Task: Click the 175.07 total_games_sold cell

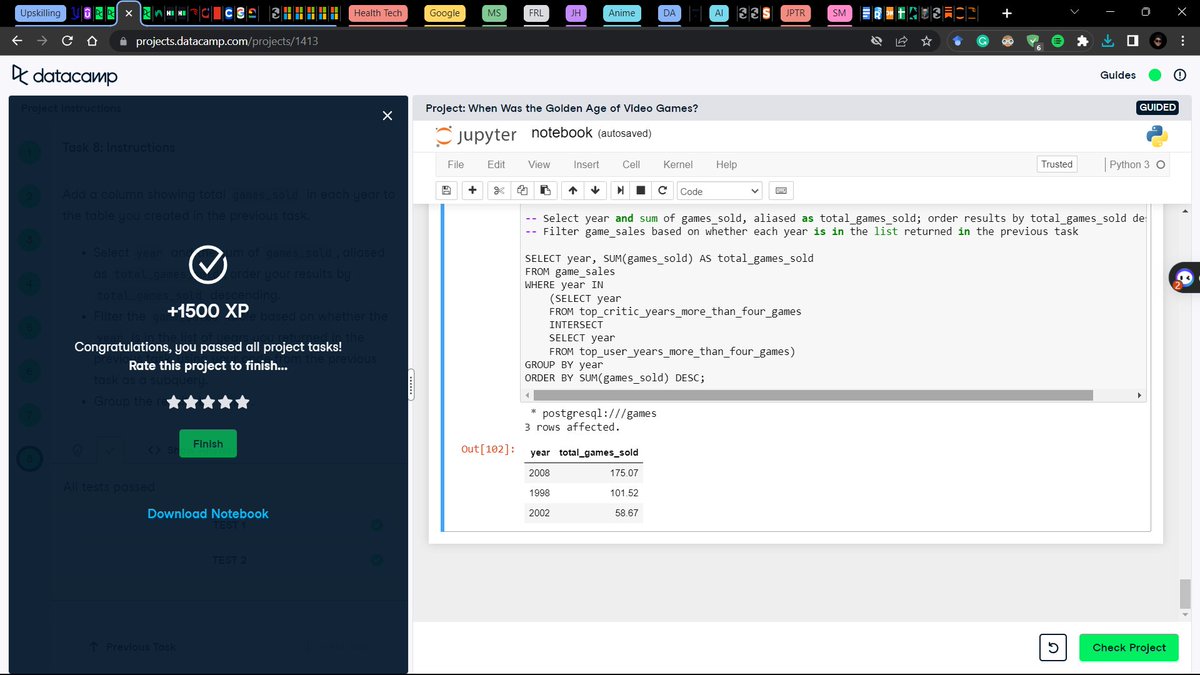Action: [x=624, y=472]
